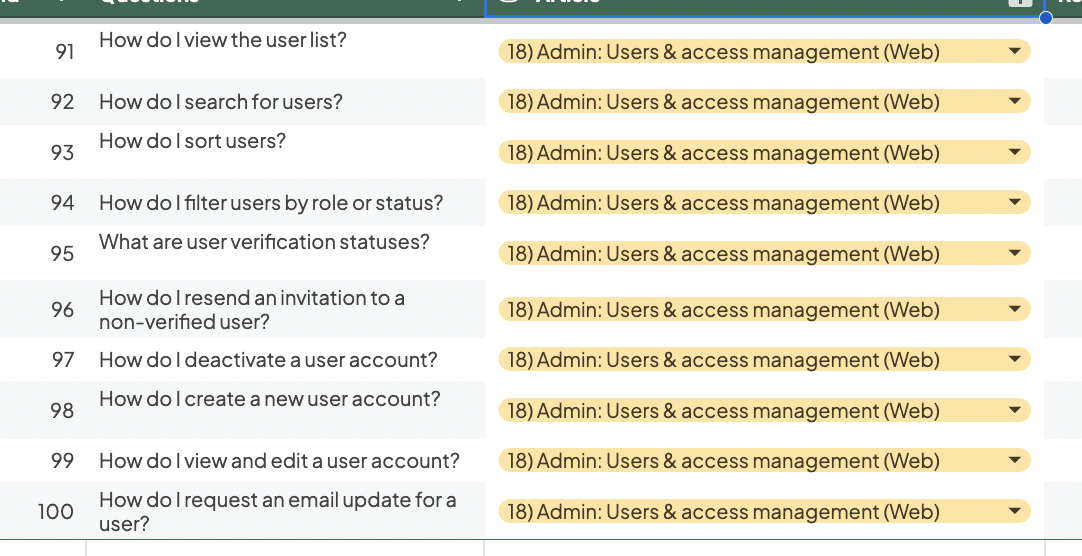The height and width of the screenshot is (556, 1082).
Task: Click the "How do I deactivate a user account?" cell
Action: click(x=286, y=359)
